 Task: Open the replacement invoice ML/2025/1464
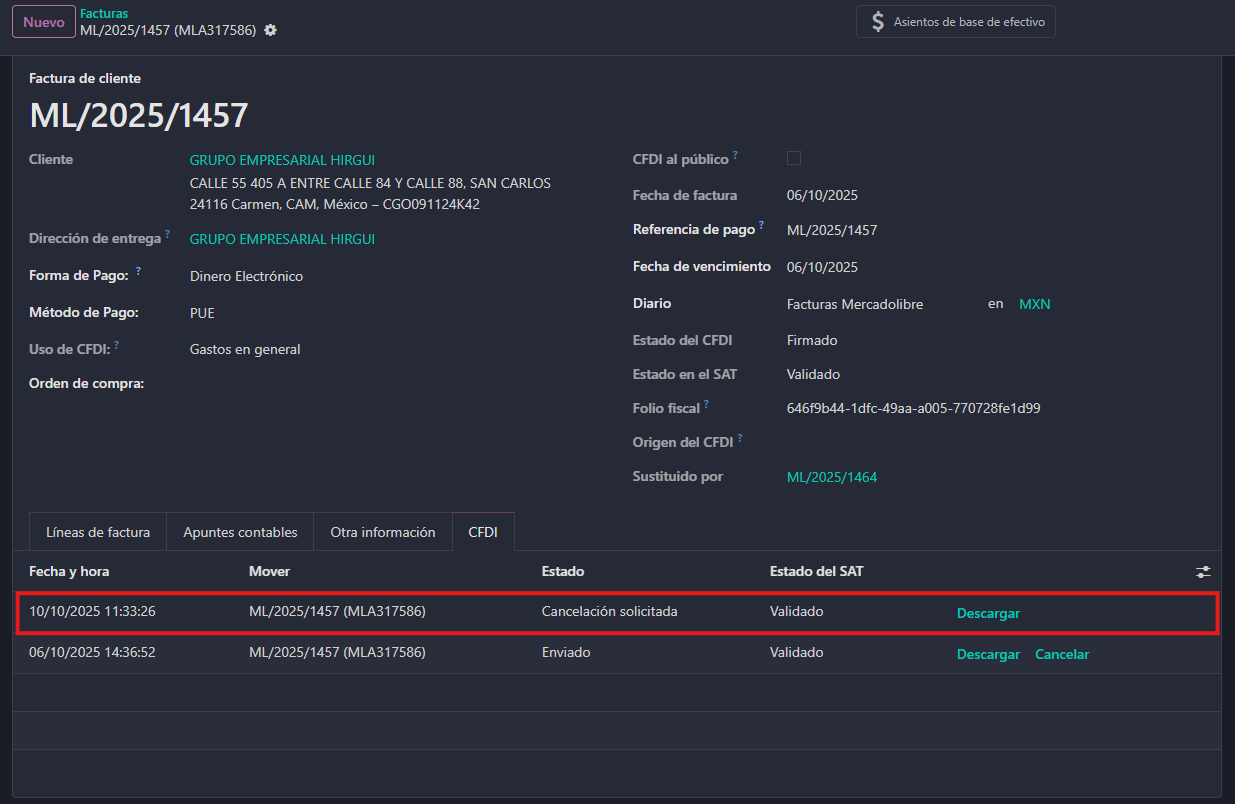tap(831, 477)
